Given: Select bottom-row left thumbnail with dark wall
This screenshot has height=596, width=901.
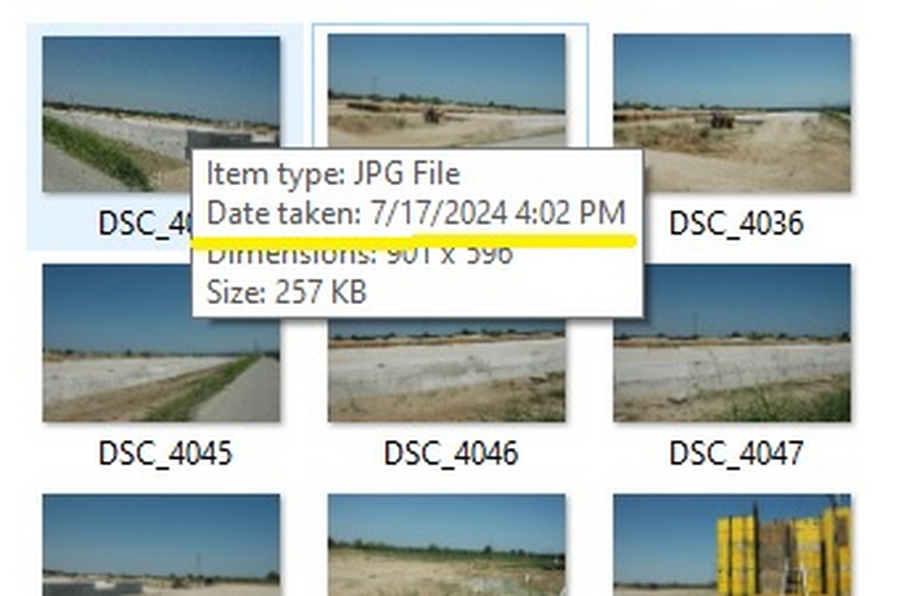Looking at the screenshot, I should click(161, 544).
